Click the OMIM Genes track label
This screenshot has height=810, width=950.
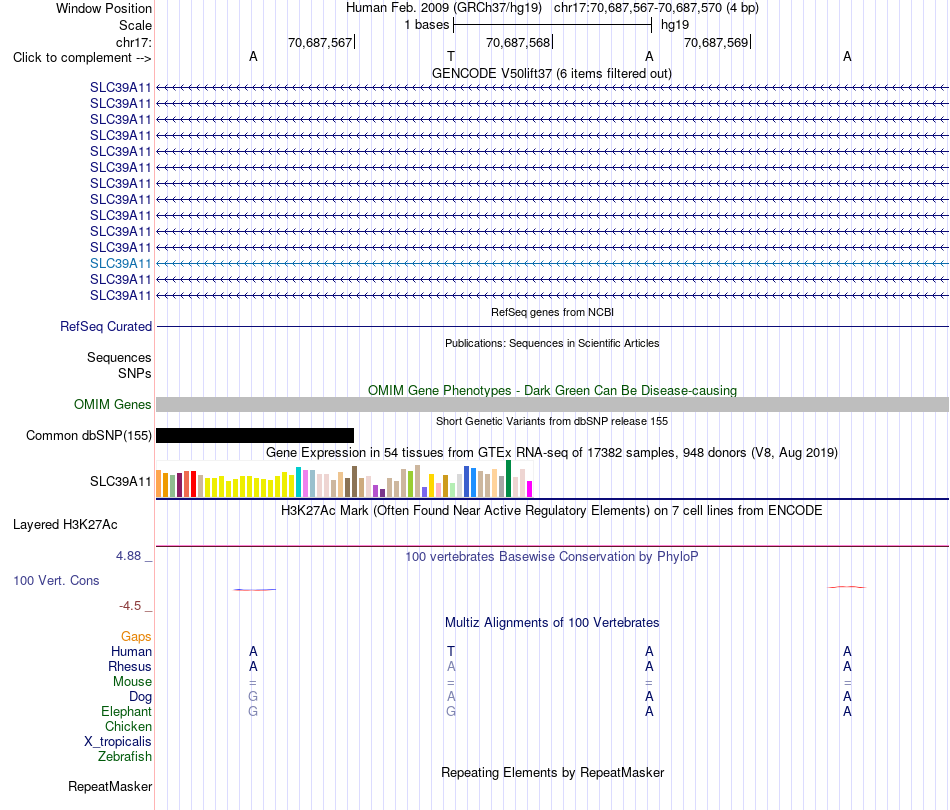pyautogui.click(x=113, y=404)
